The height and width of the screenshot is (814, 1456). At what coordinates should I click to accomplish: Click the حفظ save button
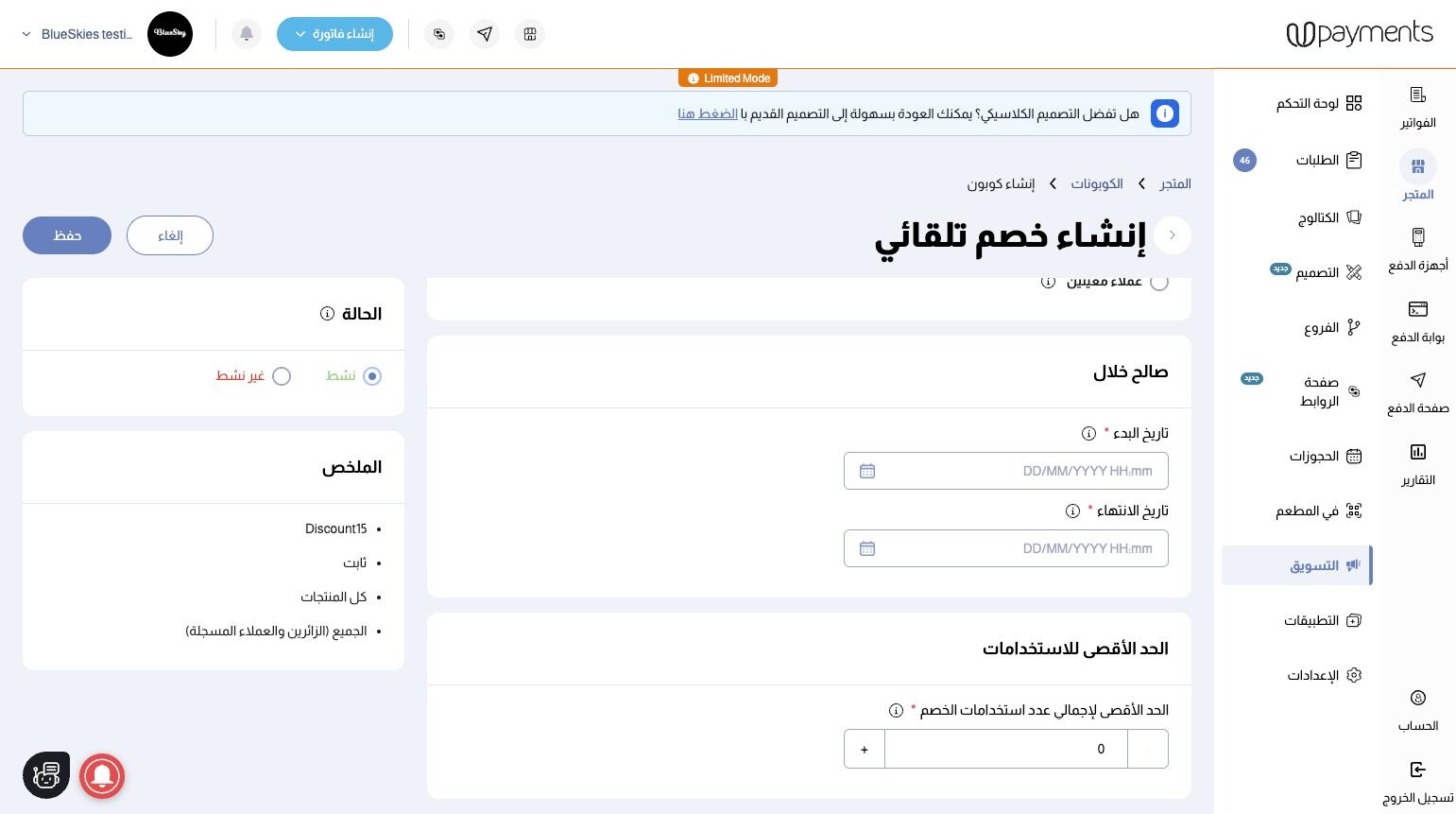[x=67, y=235]
